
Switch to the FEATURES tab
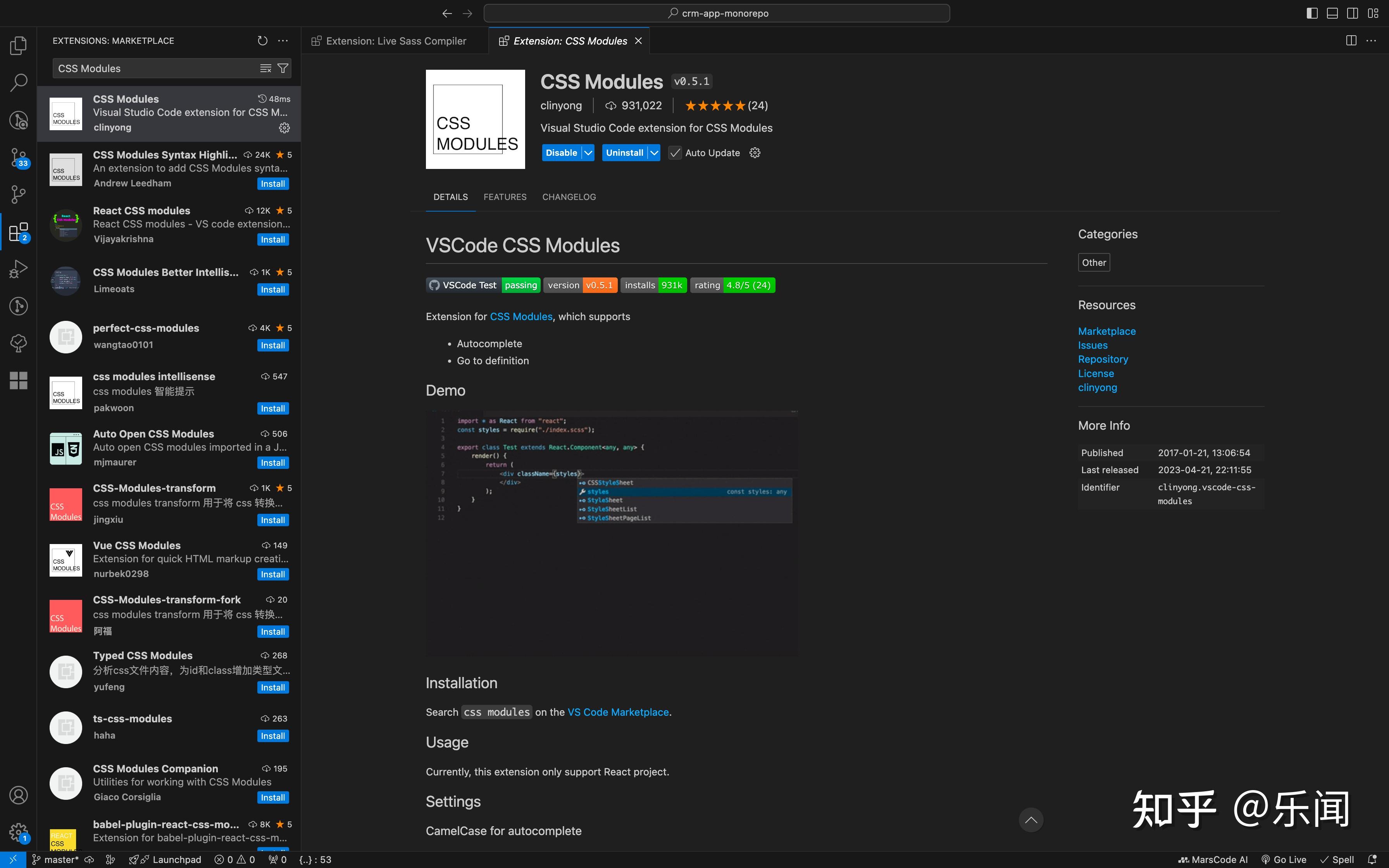click(x=505, y=197)
